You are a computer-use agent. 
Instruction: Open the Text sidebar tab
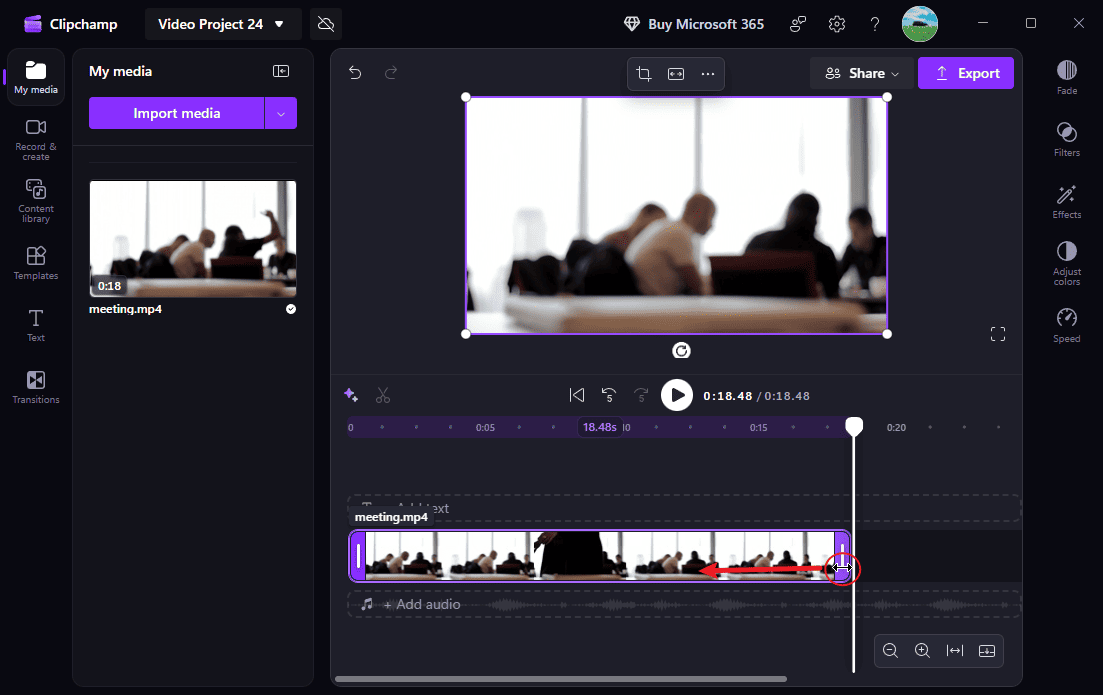click(36, 325)
